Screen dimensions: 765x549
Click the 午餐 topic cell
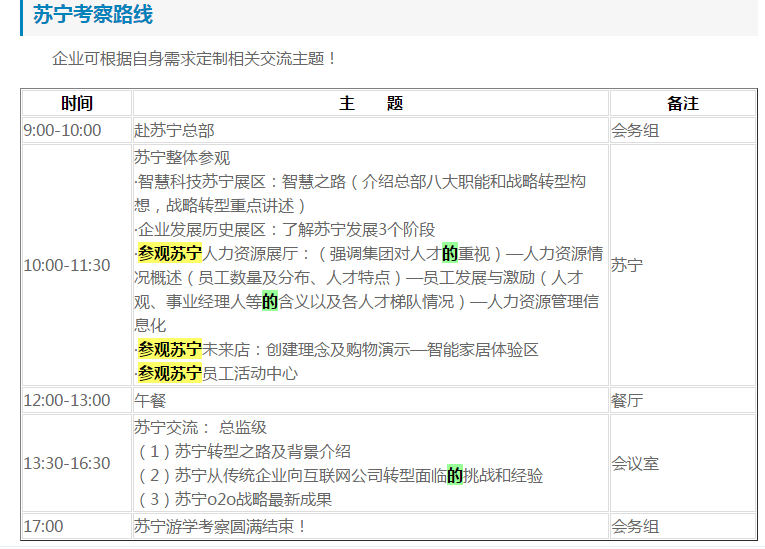371,400
